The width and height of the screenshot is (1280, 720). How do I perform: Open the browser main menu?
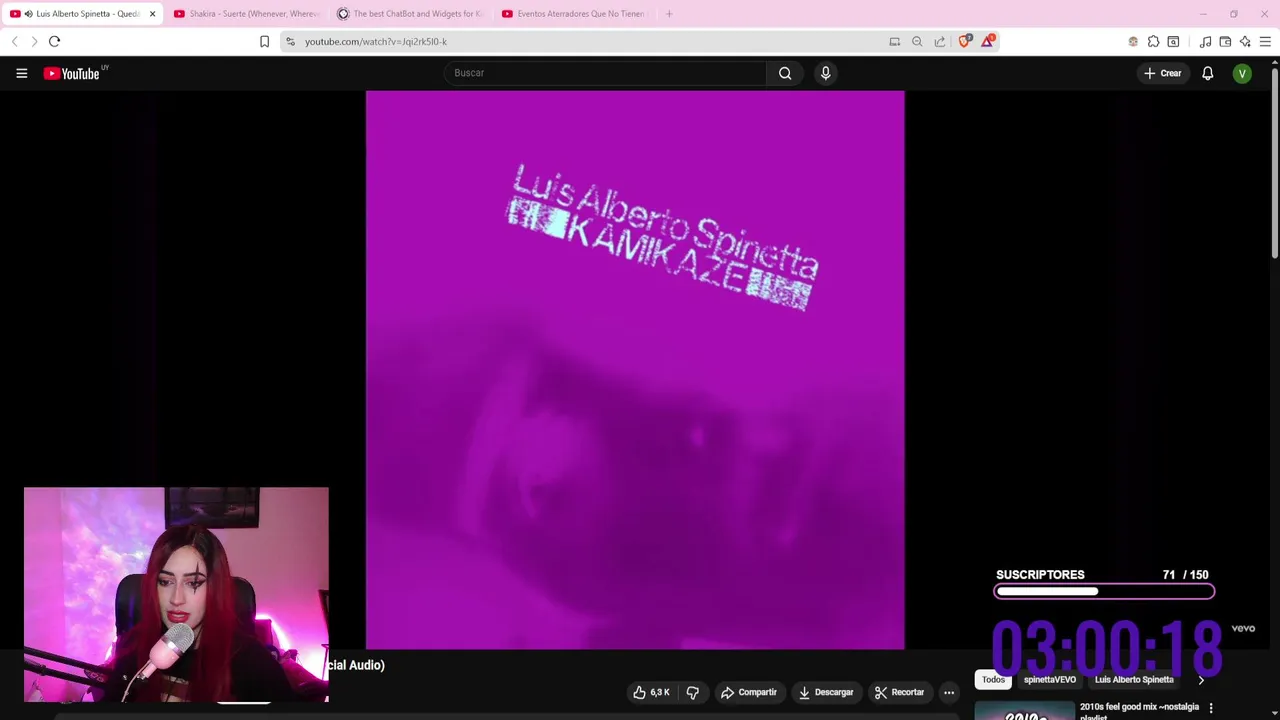click(x=1265, y=41)
